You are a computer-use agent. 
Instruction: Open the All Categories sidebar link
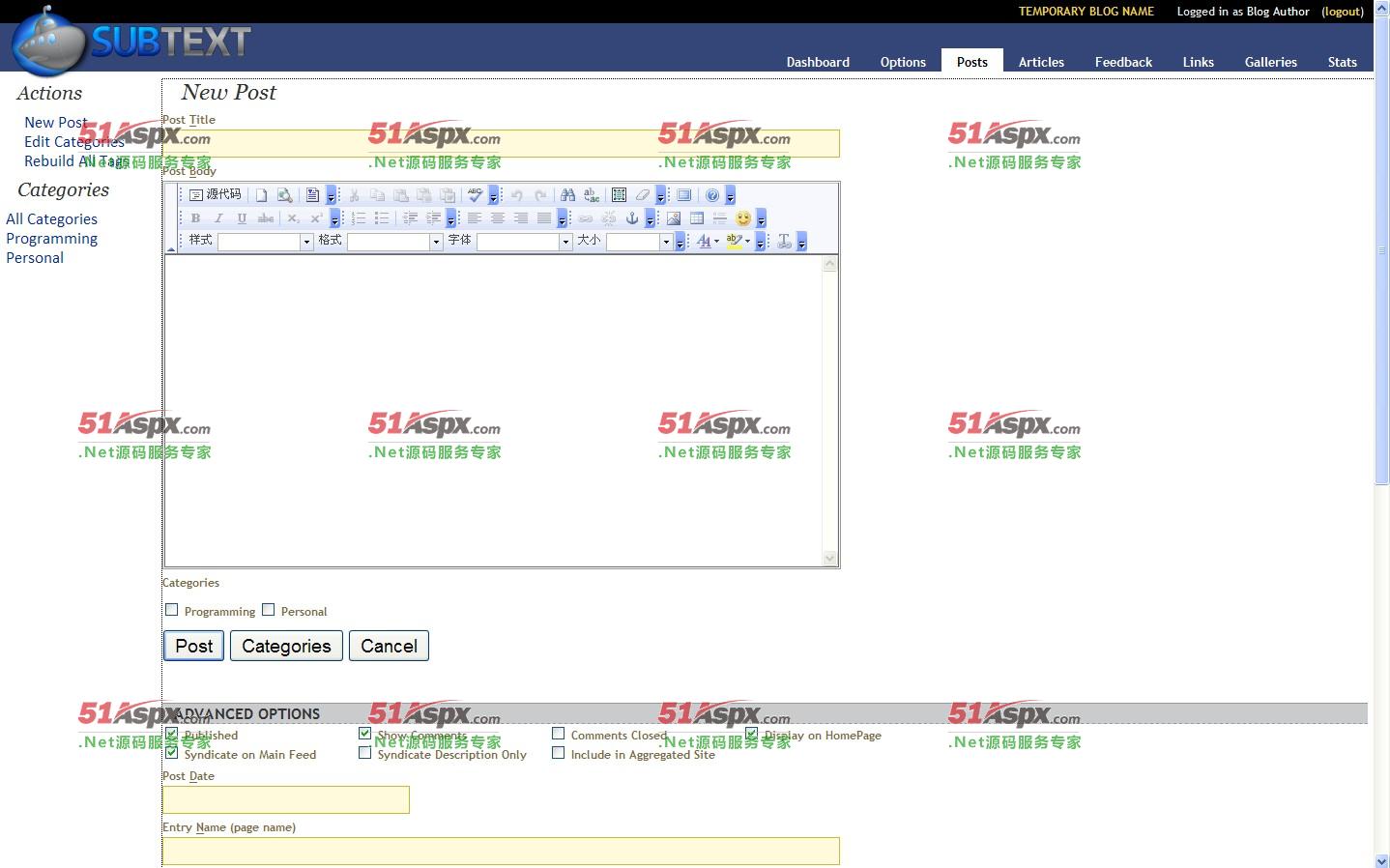(x=51, y=219)
